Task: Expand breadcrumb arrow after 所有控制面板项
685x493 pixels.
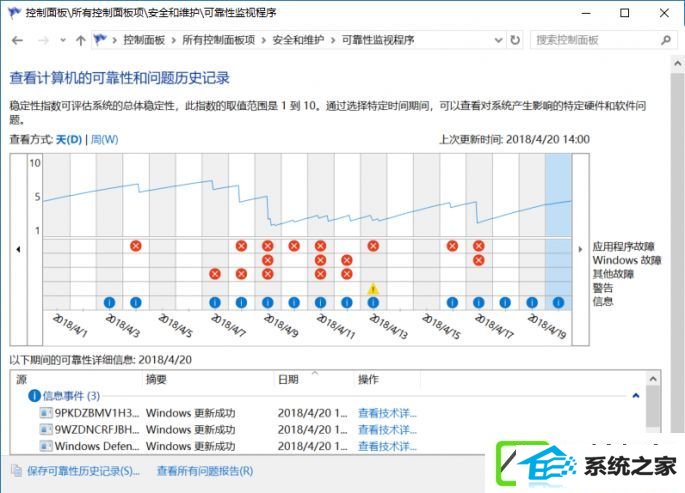Action: (x=263, y=41)
